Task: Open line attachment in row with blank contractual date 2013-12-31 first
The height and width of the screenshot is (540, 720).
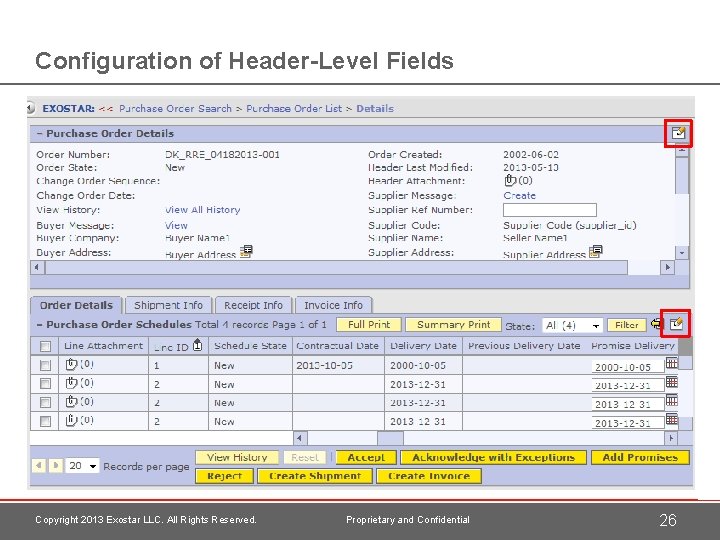Action: pos(71,382)
